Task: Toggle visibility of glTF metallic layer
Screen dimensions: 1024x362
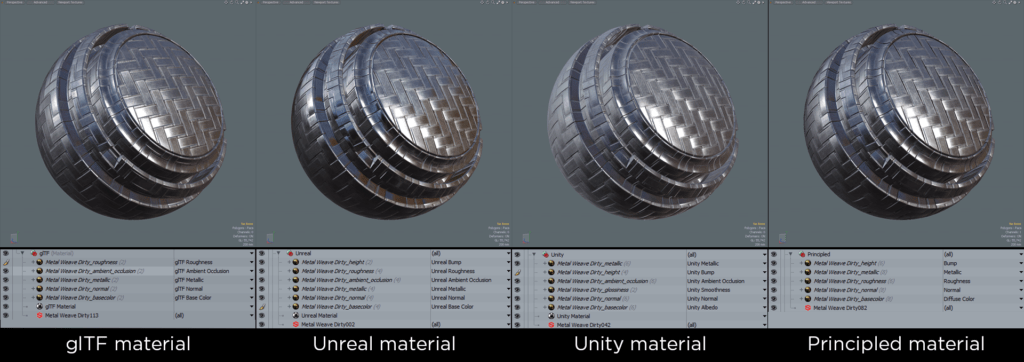Action: [x=5, y=280]
